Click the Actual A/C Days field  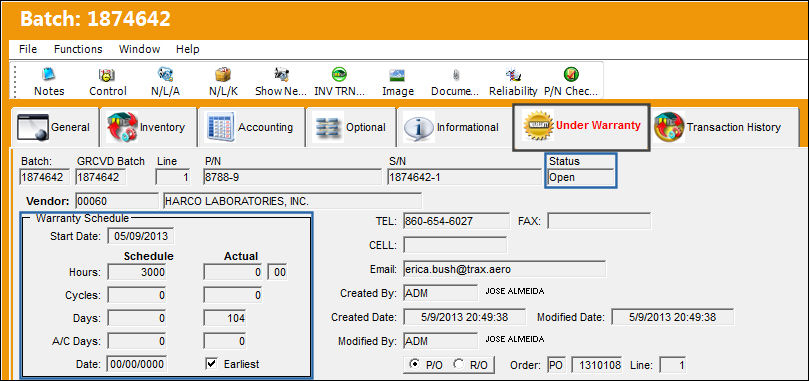coord(225,341)
